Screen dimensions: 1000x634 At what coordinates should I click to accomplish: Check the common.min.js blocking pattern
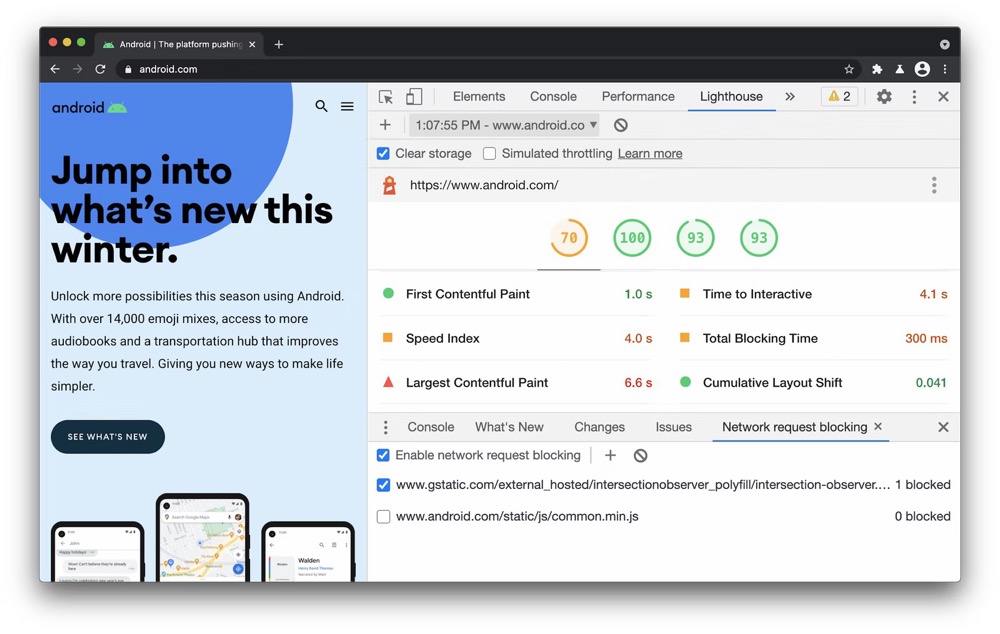coord(383,516)
